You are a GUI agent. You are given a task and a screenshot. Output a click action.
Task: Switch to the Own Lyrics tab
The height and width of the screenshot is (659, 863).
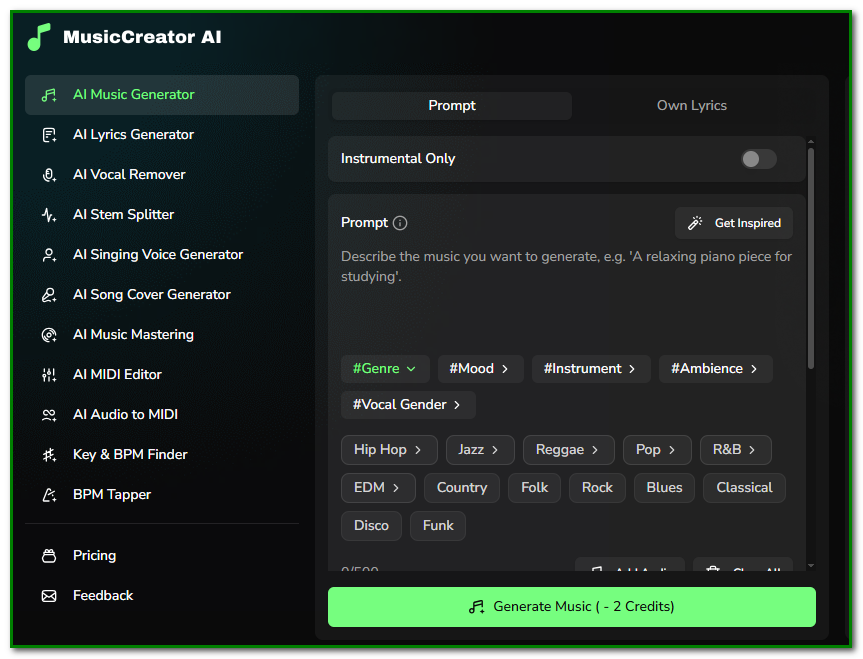click(691, 104)
